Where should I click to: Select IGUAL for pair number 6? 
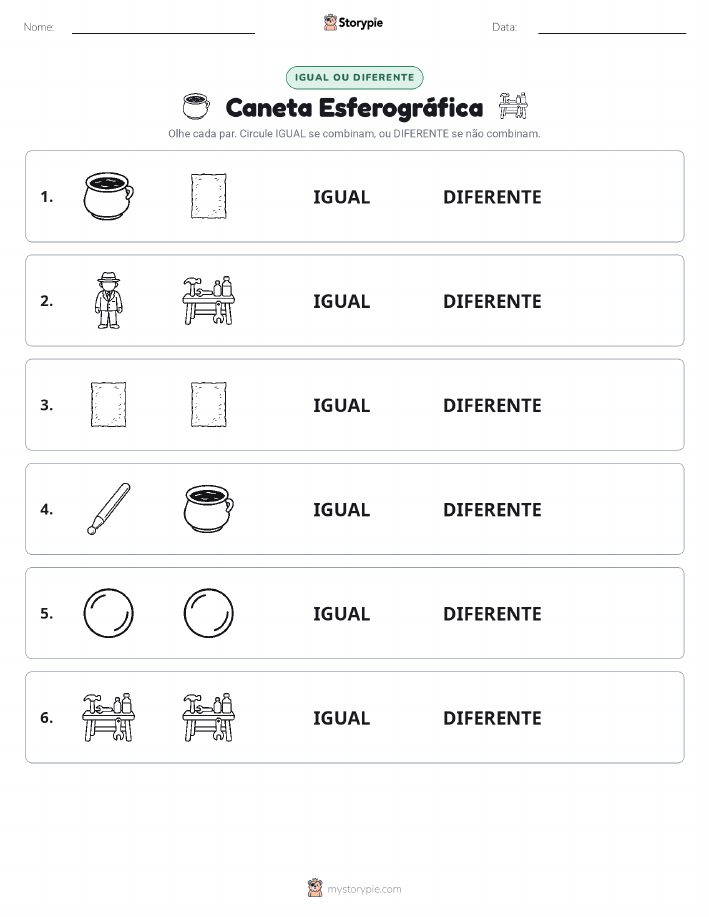click(342, 718)
